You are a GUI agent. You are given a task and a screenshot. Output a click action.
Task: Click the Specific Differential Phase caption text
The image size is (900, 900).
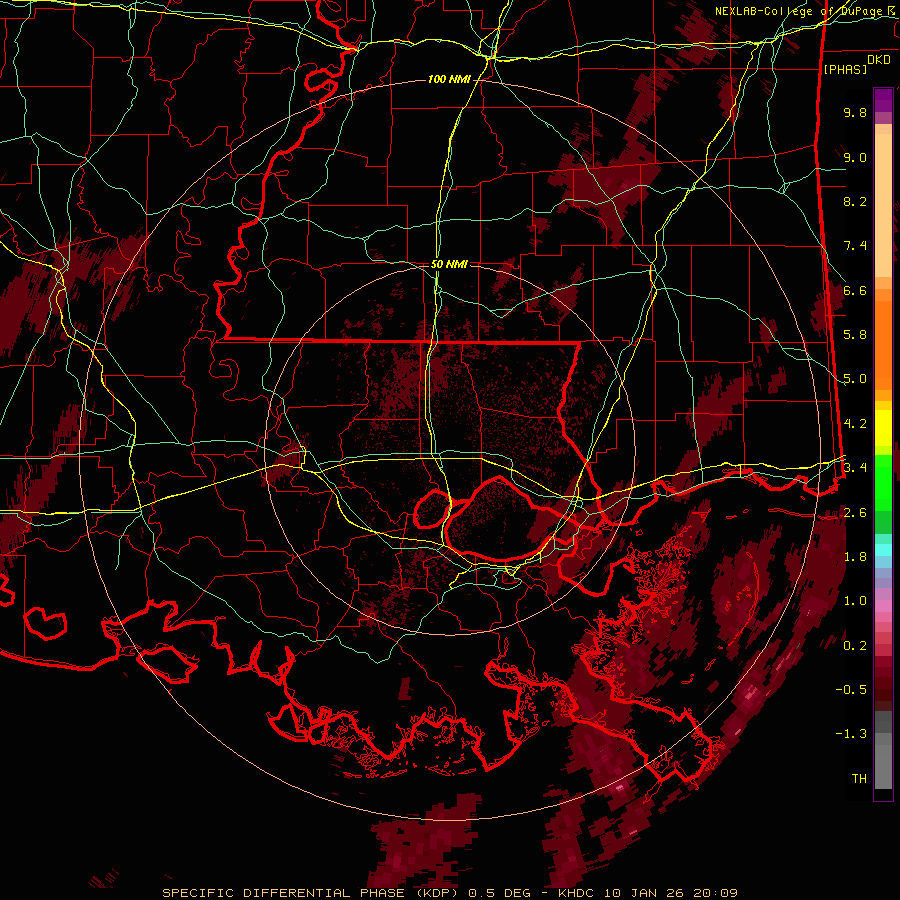click(x=450, y=893)
